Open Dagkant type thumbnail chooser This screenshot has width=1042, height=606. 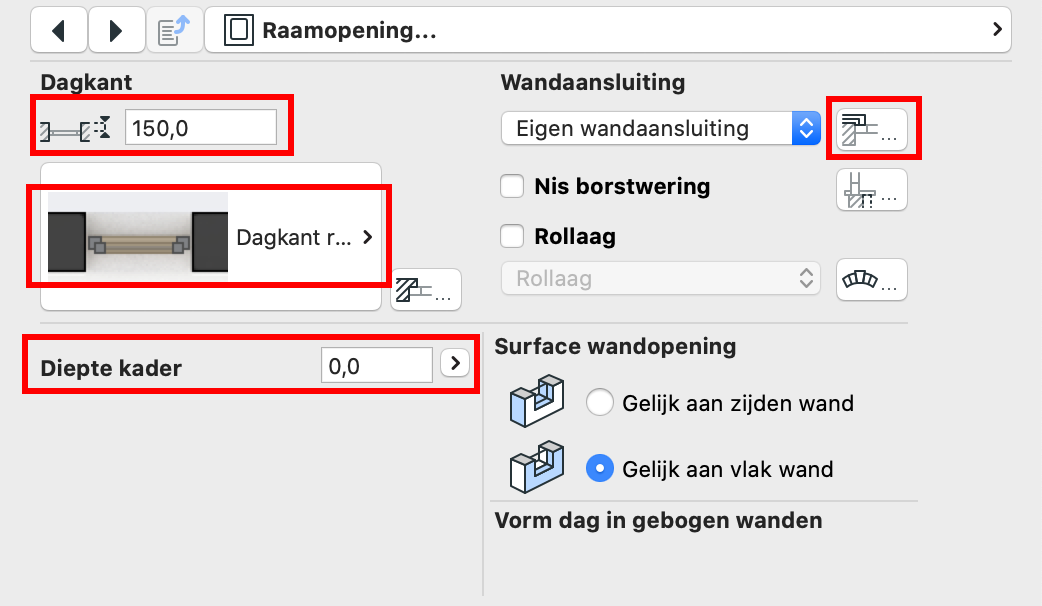tap(211, 237)
